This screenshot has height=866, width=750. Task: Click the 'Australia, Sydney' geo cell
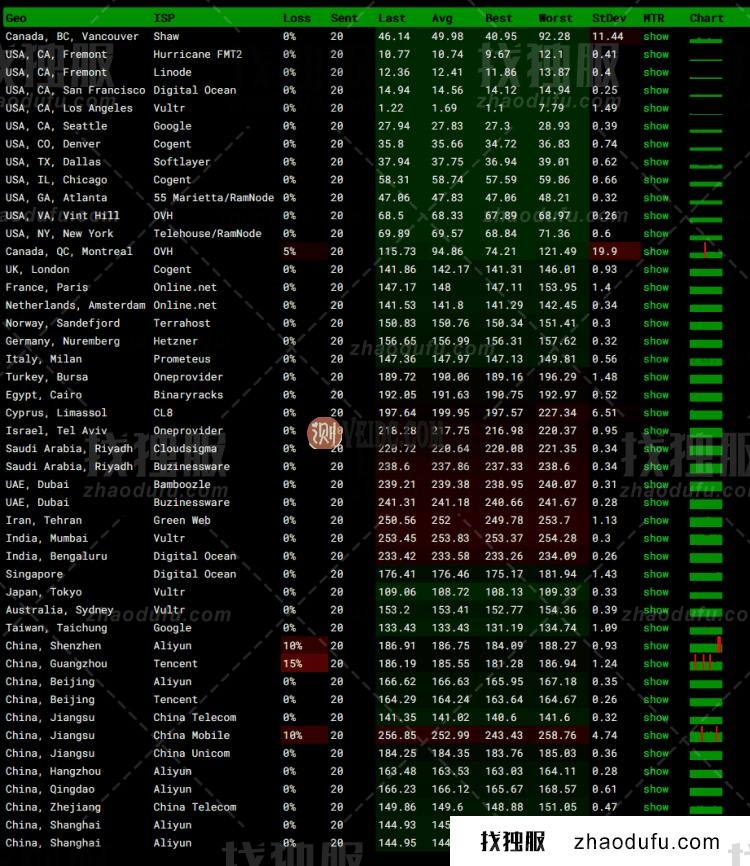click(x=59, y=610)
